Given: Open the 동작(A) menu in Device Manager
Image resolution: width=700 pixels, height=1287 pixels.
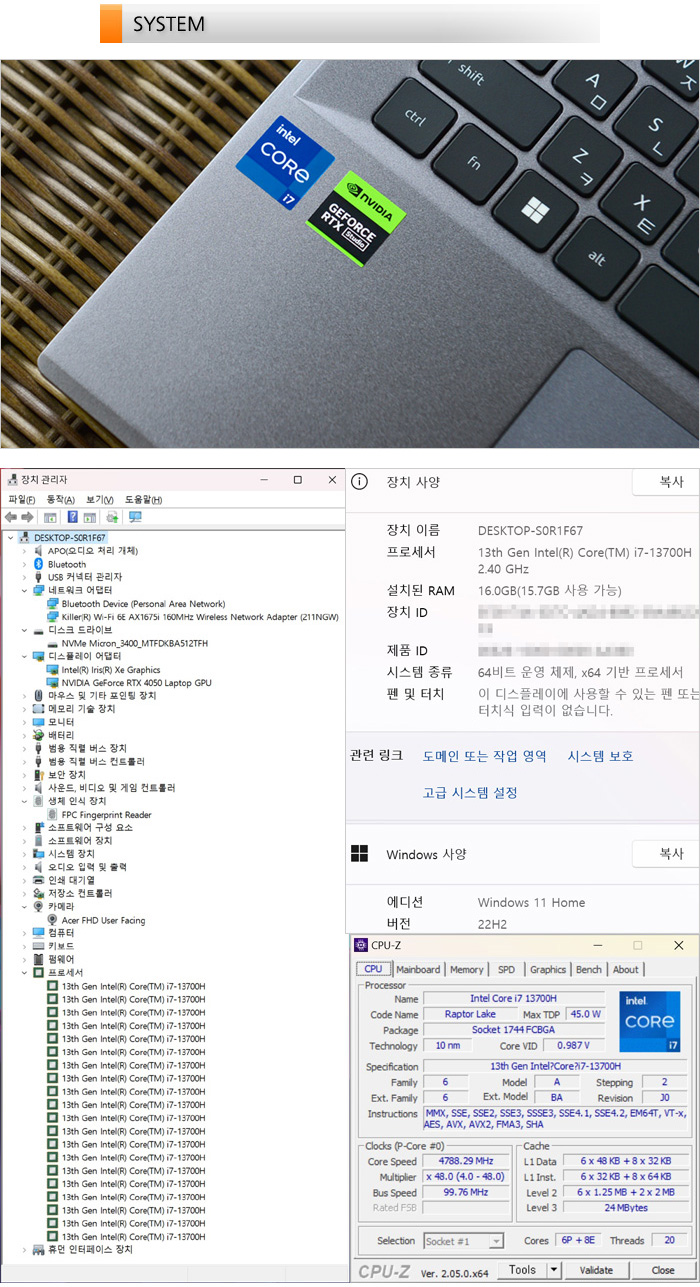Looking at the screenshot, I should [x=61, y=499].
